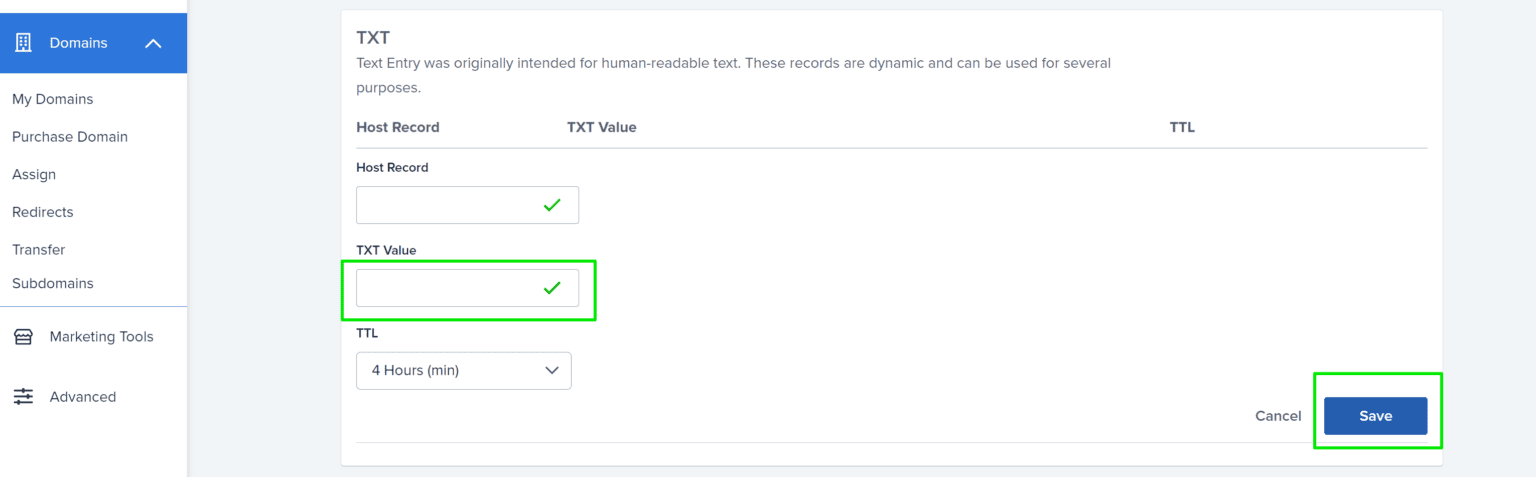Expand the Advanced sidebar label
This screenshot has height=477, width=1536.
[83, 397]
